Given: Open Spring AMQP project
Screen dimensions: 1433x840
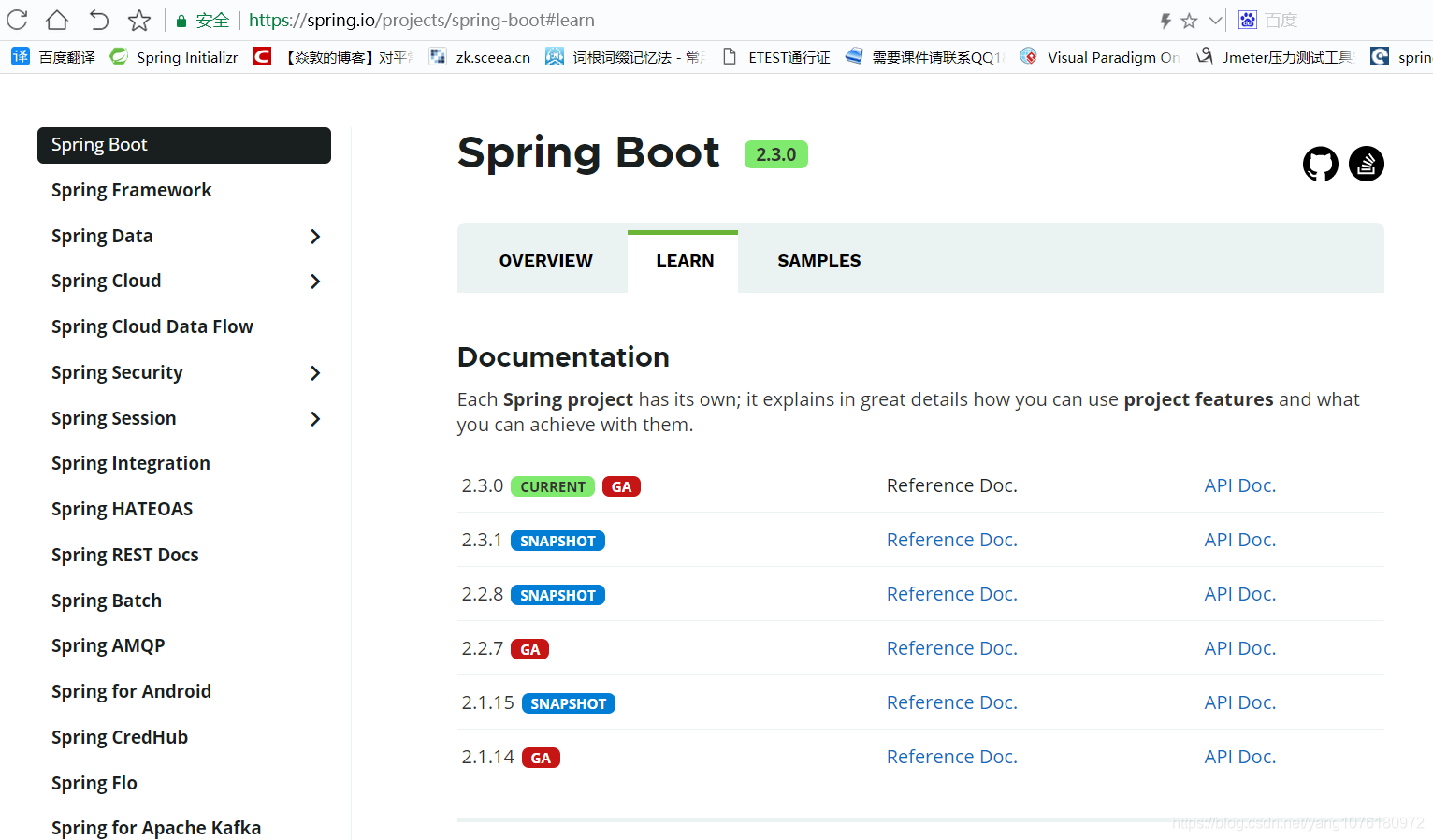Looking at the screenshot, I should tap(109, 645).
